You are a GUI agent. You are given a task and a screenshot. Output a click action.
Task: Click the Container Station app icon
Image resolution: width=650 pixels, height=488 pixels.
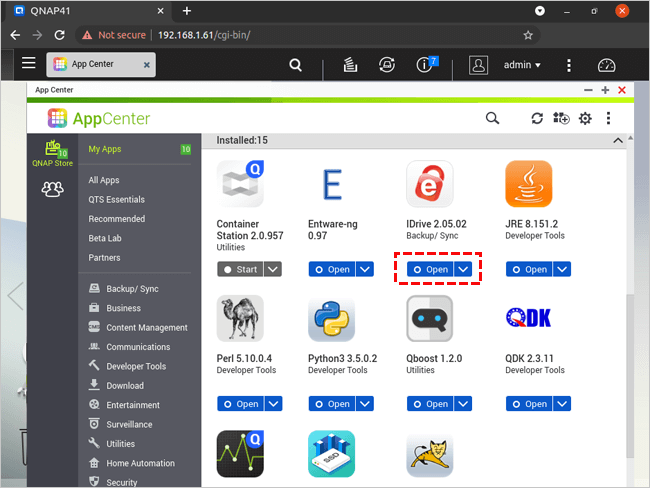click(240, 184)
